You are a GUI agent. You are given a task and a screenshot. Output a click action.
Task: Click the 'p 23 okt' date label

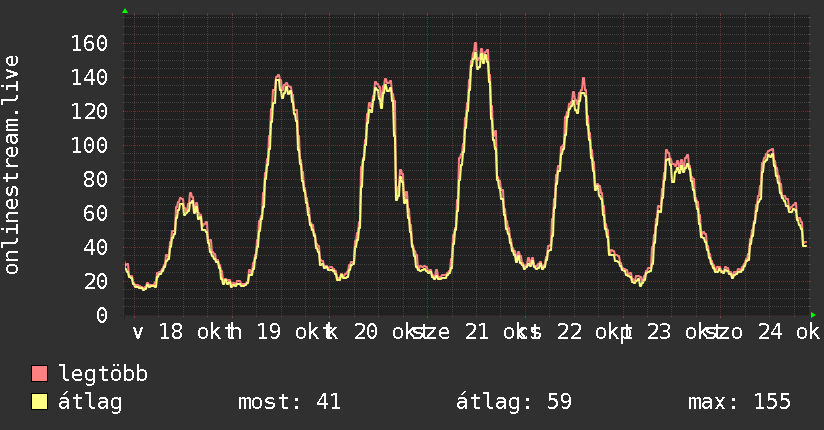666,332
